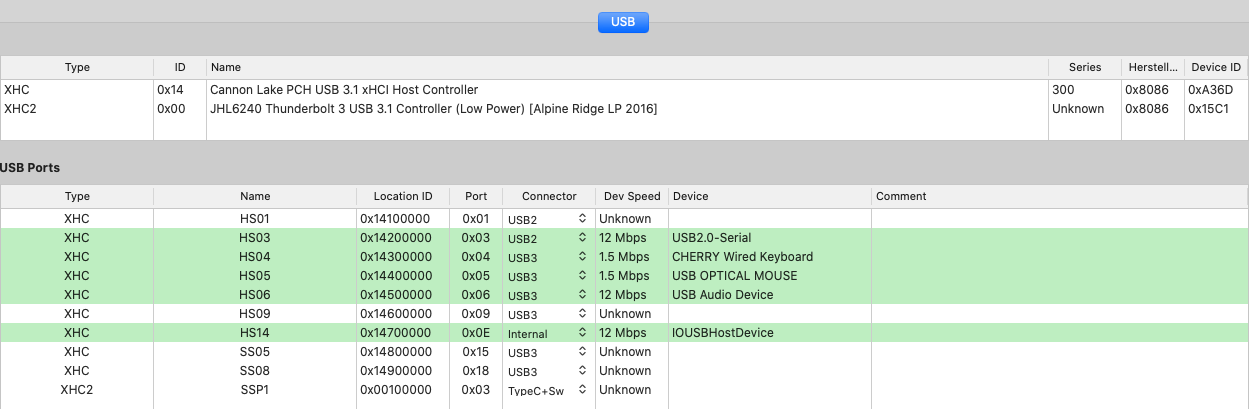The width and height of the screenshot is (1249, 409).
Task: Select the USB2.0-Serial device row
Action: point(712,238)
